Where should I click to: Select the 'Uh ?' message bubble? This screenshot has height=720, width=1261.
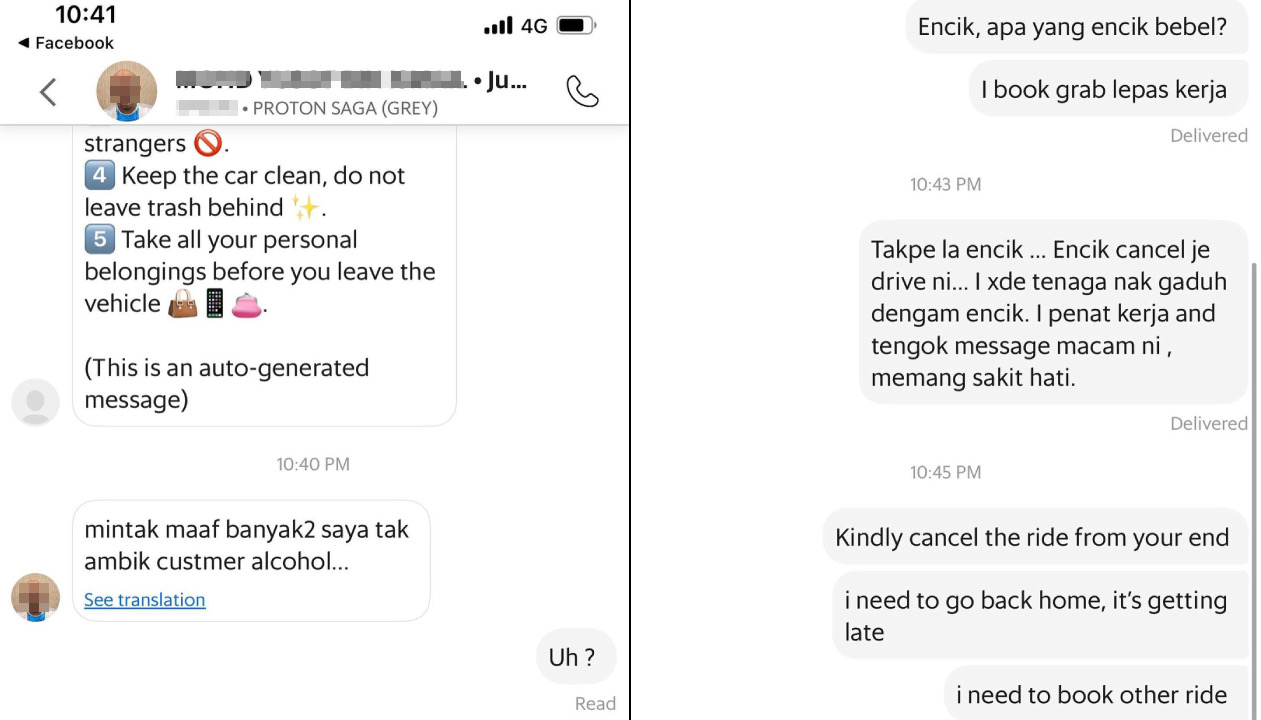click(x=572, y=657)
